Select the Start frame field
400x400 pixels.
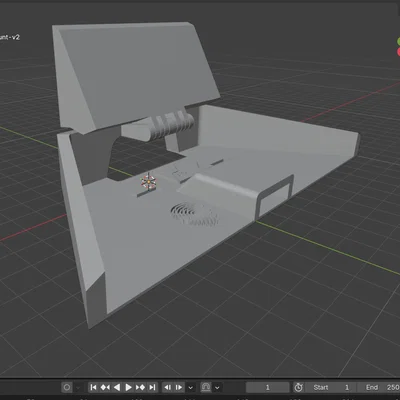(x=330, y=387)
